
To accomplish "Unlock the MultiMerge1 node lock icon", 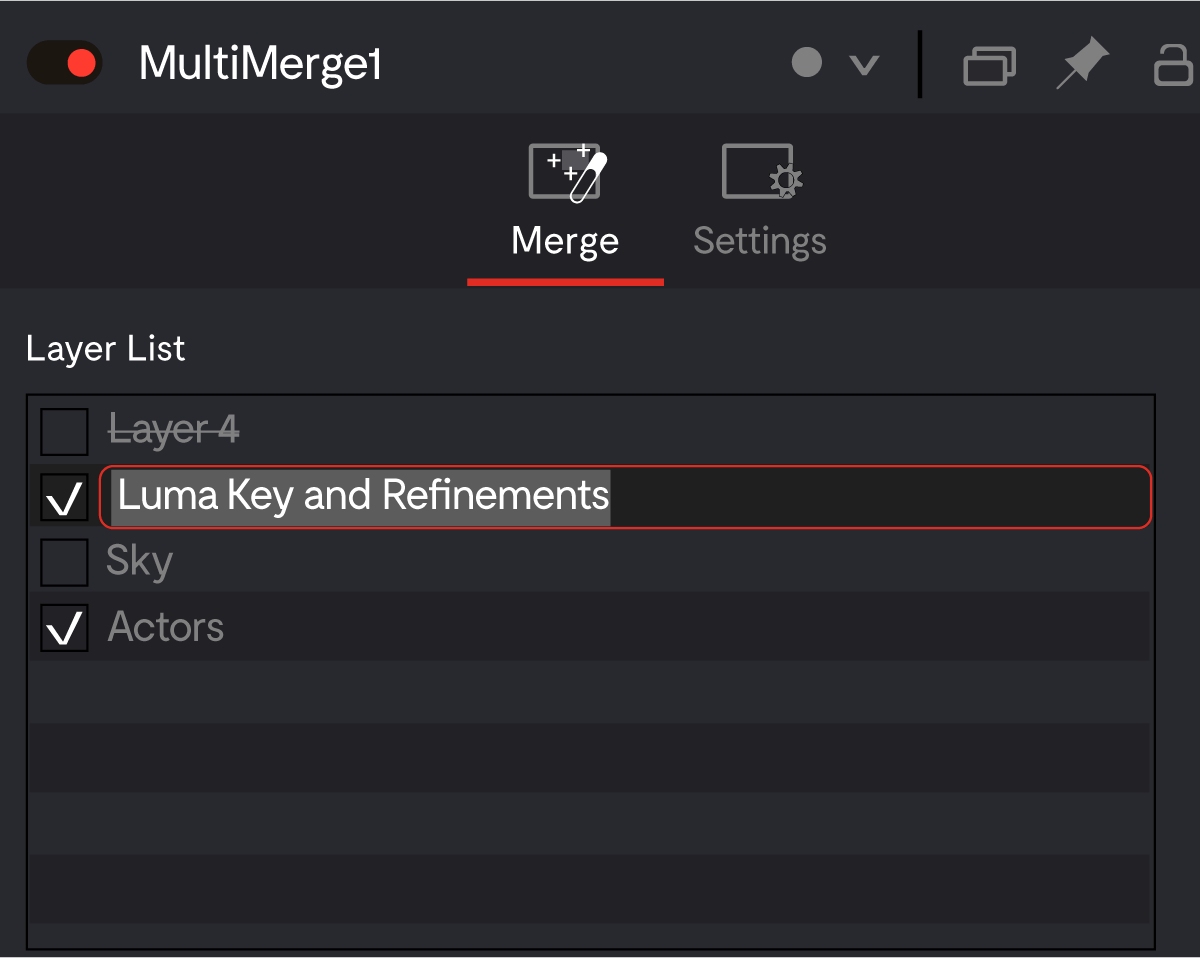I will 1175,63.
